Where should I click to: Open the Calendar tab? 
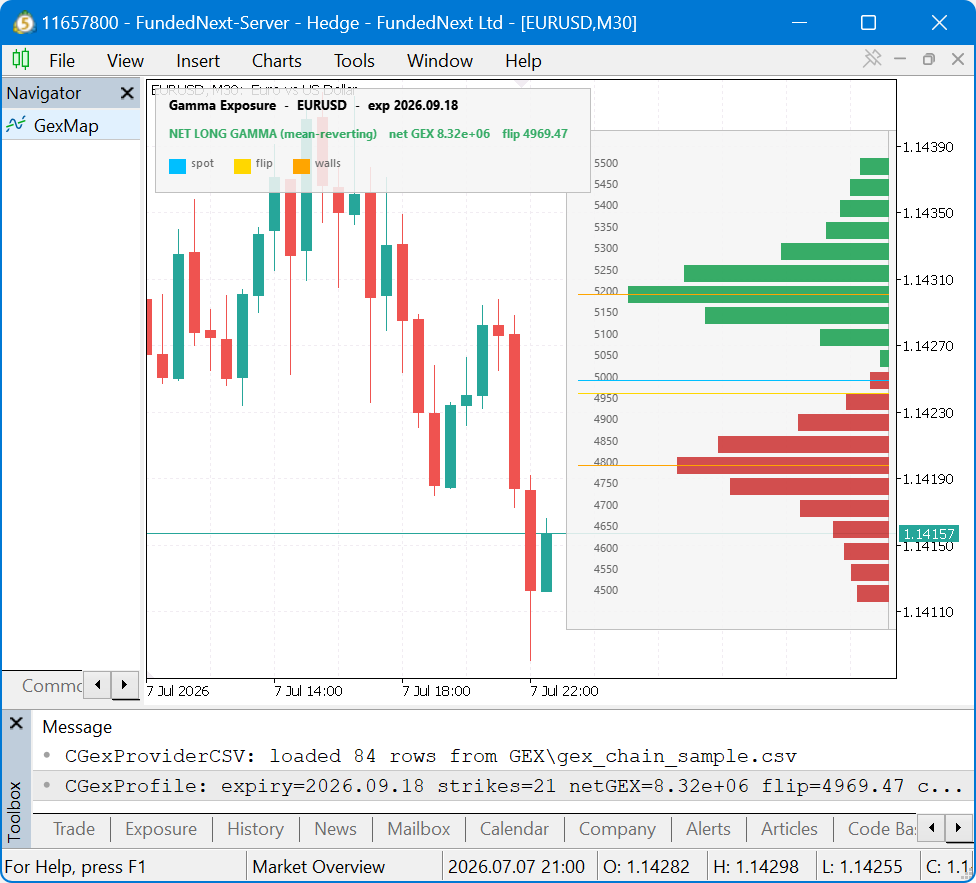(x=514, y=829)
